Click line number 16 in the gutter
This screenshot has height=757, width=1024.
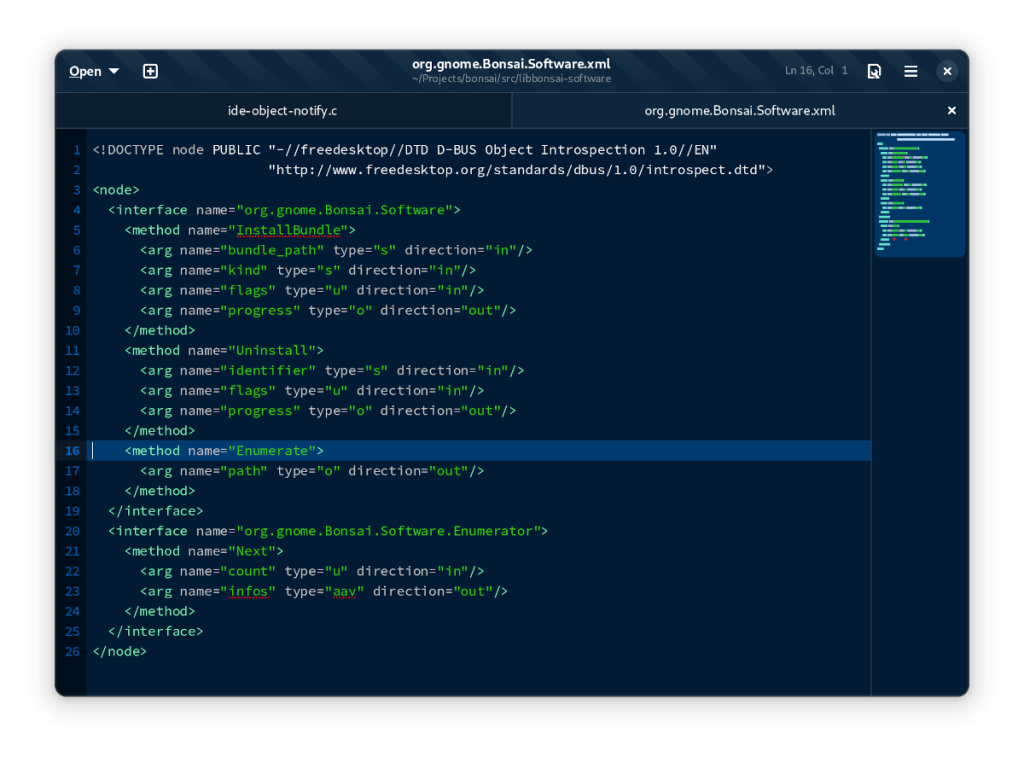[x=72, y=451]
